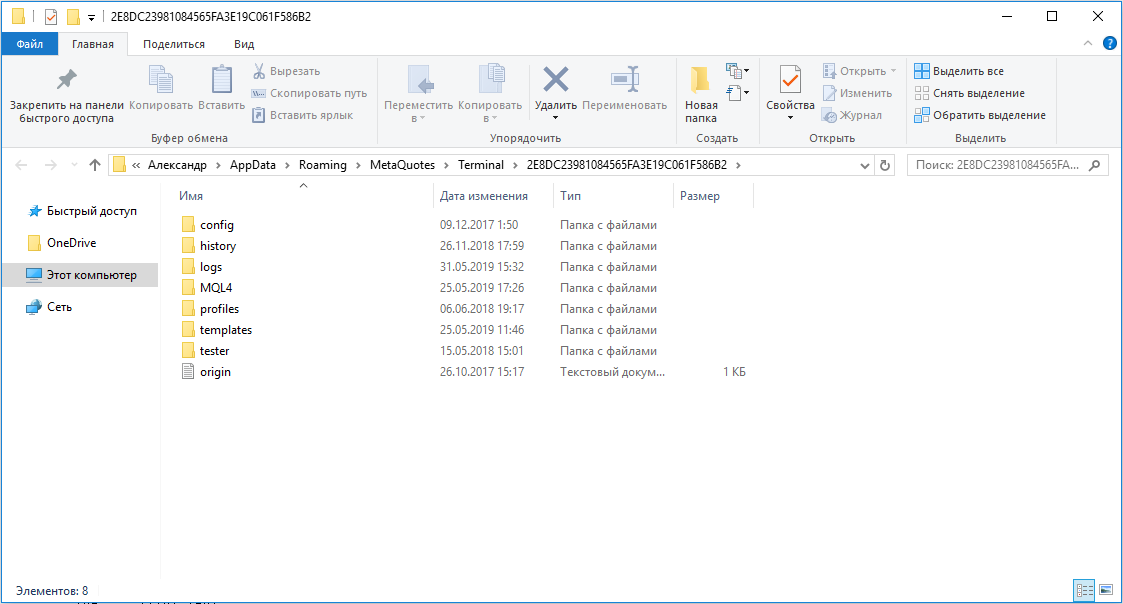The width and height of the screenshot is (1123, 604).
Task: Open the Файл menu tab
Action: pyautogui.click(x=29, y=44)
